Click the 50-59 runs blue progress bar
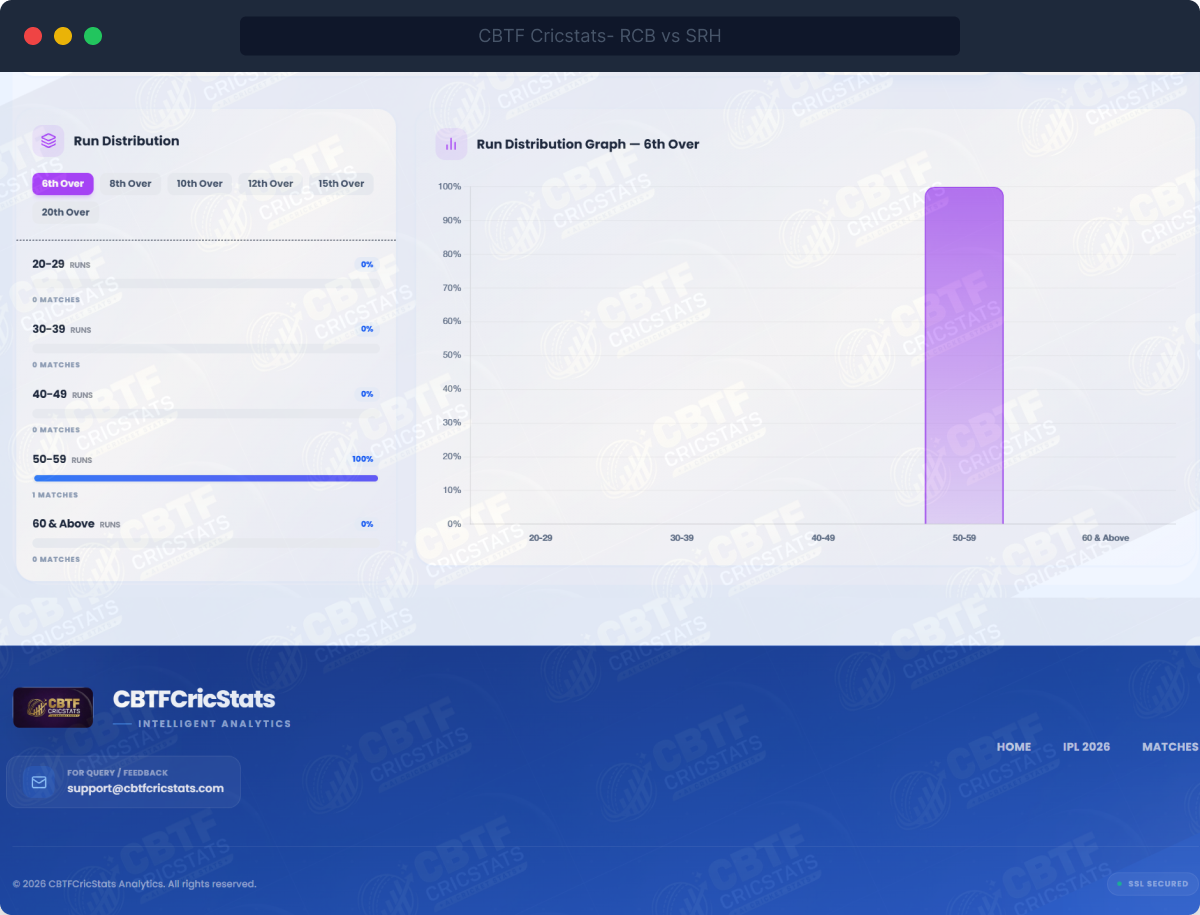Viewport: 1200px width, 915px height. (206, 478)
